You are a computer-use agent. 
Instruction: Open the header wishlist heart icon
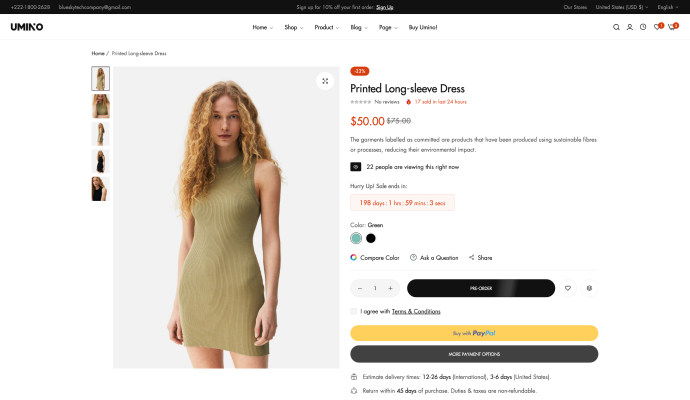[x=657, y=27]
